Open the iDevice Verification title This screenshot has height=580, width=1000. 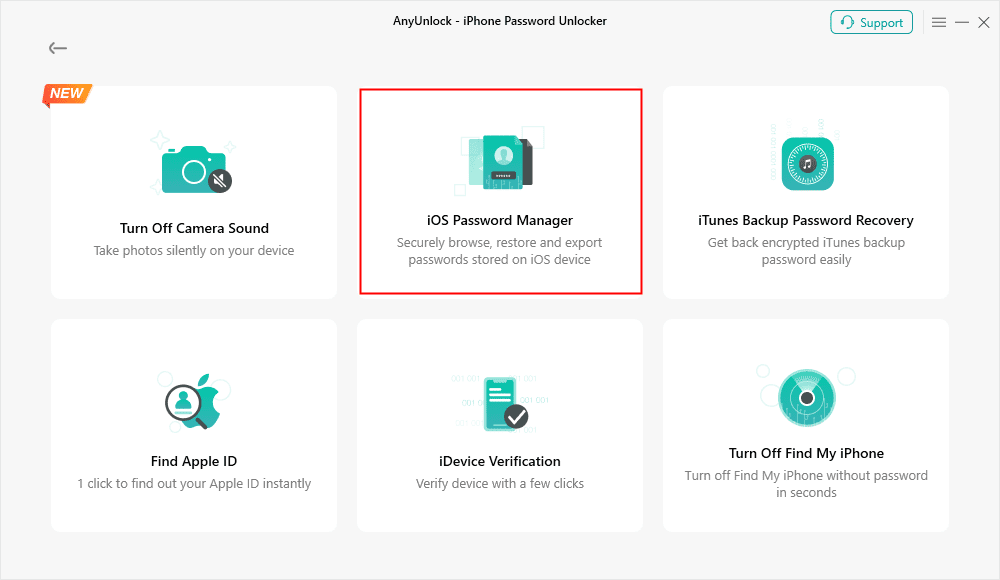click(500, 461)
